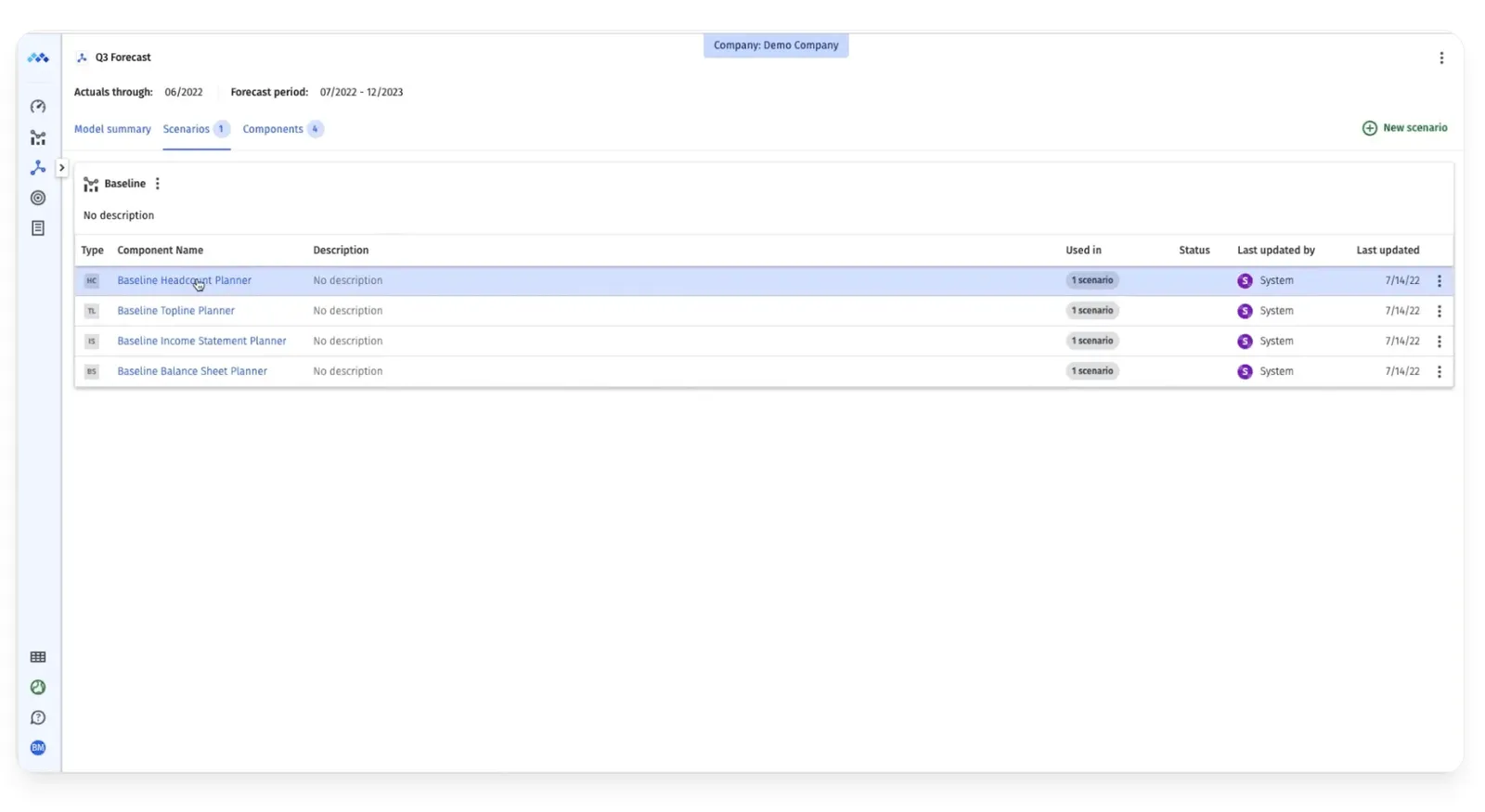Open Baseline Income Statement Planner link
Image resolution: width=1485 pixels, height=812 pixels.
[201, 342]
